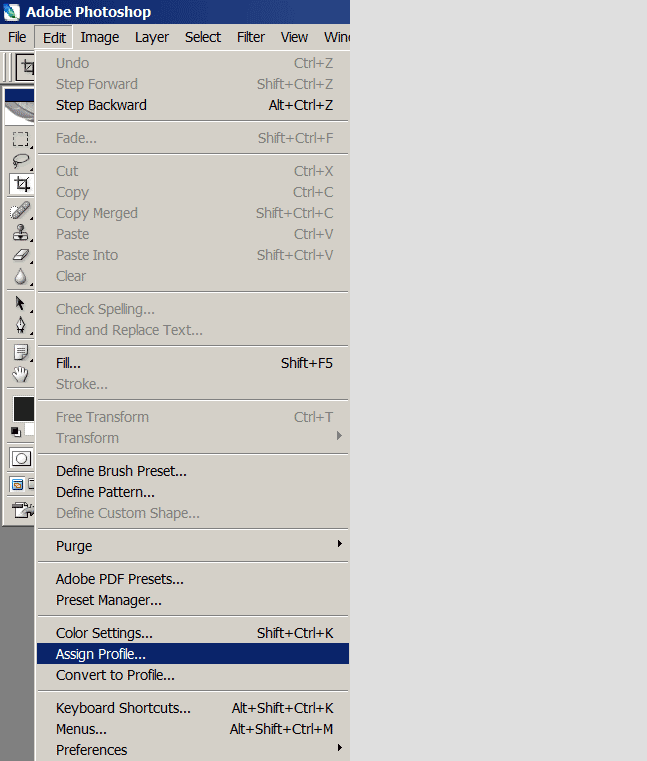This screenshot has width=647, height=761.
Task: Select the Path Selection arrow tool
Action: coord(20,303)
